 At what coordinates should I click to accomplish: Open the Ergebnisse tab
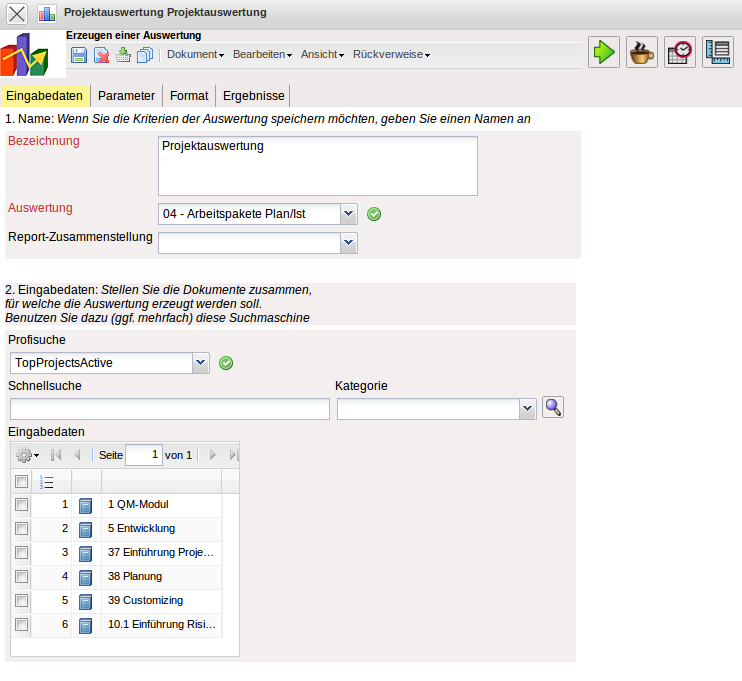(x=253, y=96)
